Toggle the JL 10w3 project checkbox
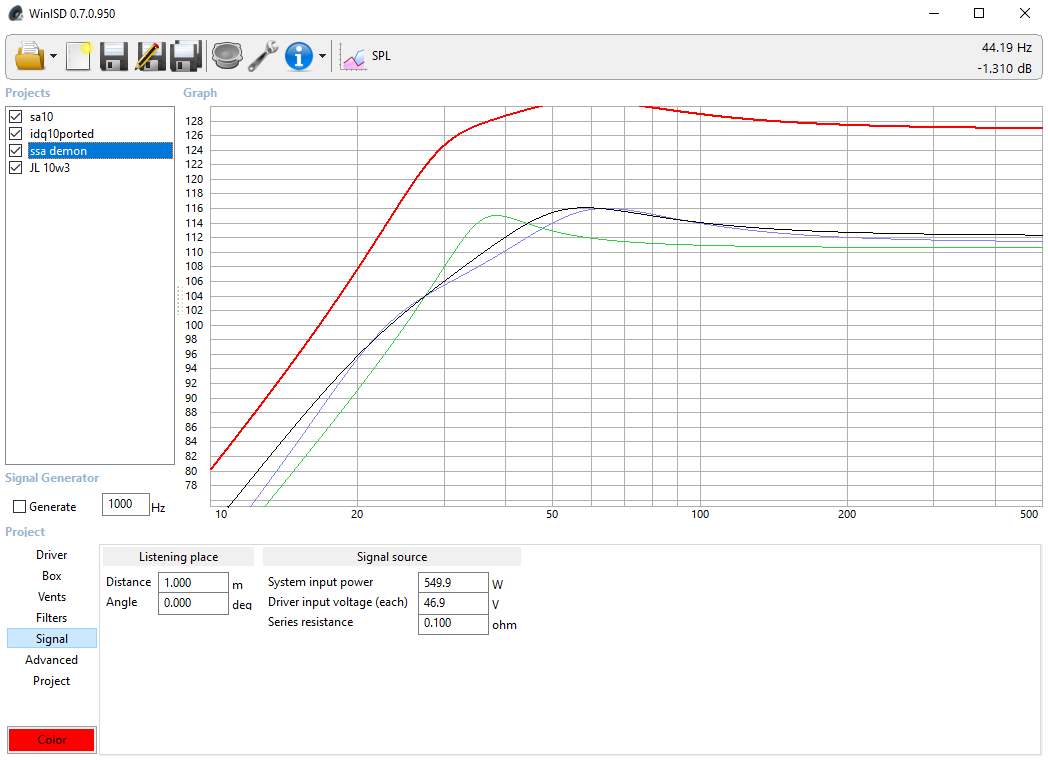The image size is (1048, 760). pyautogui.click(x=16, y=168)
